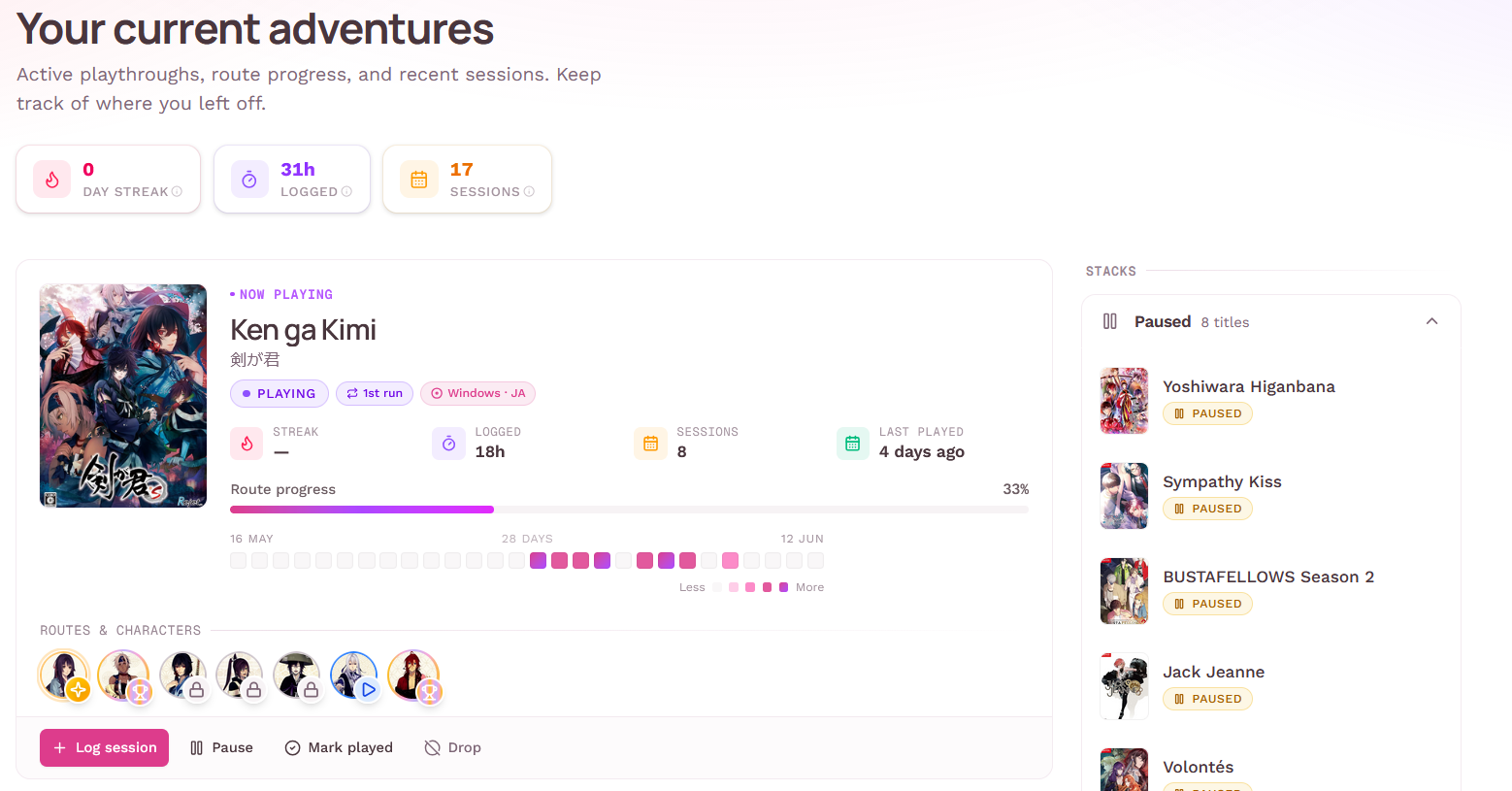
Task: Click the last activity square under 12 JUN
Action: point(816,561)
